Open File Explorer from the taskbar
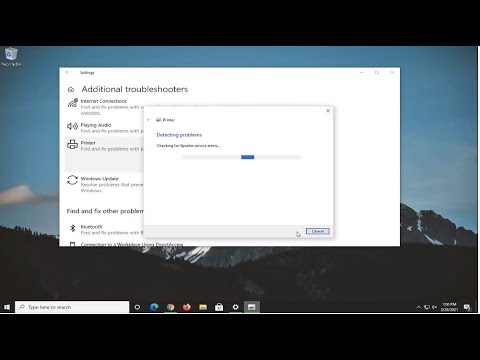 tap(203, 307)
